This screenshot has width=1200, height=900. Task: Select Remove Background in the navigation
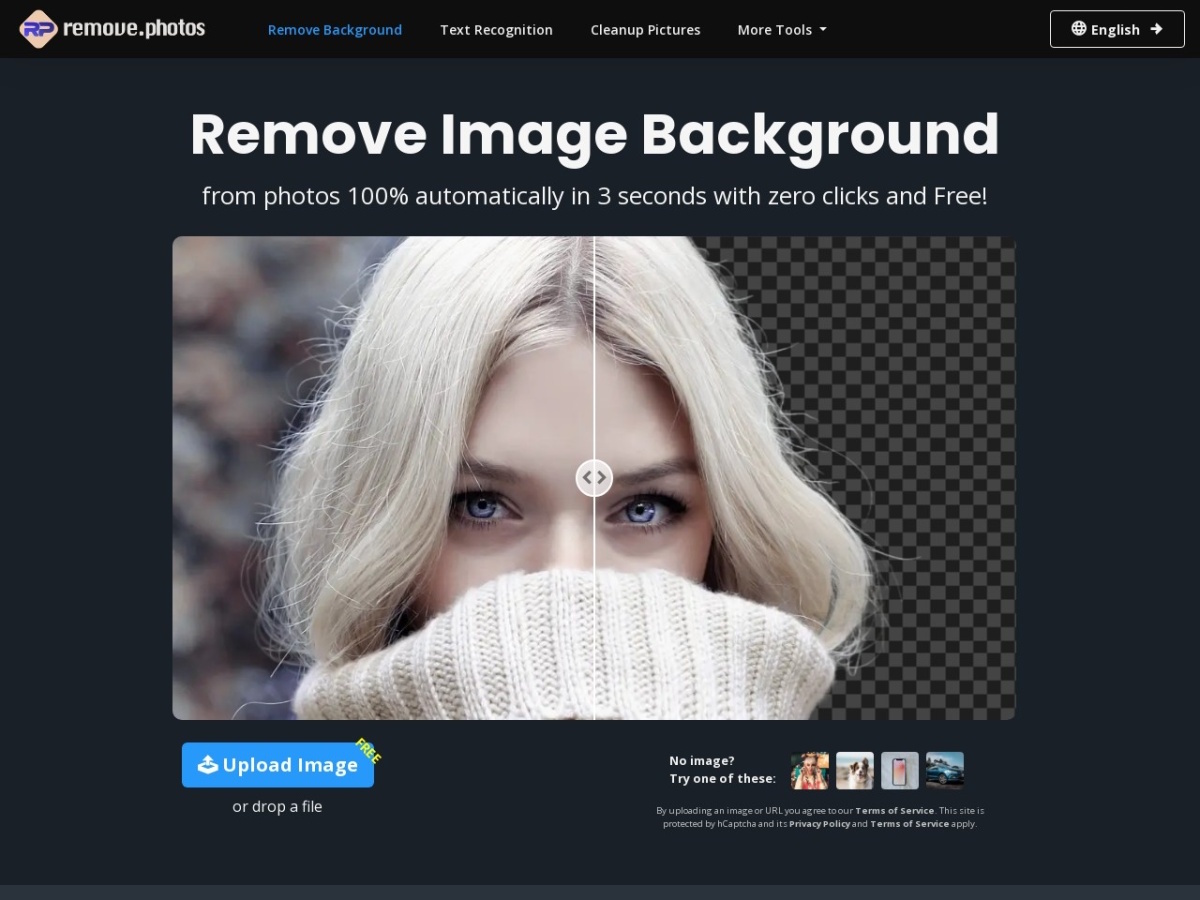click(x=334, y=30)
